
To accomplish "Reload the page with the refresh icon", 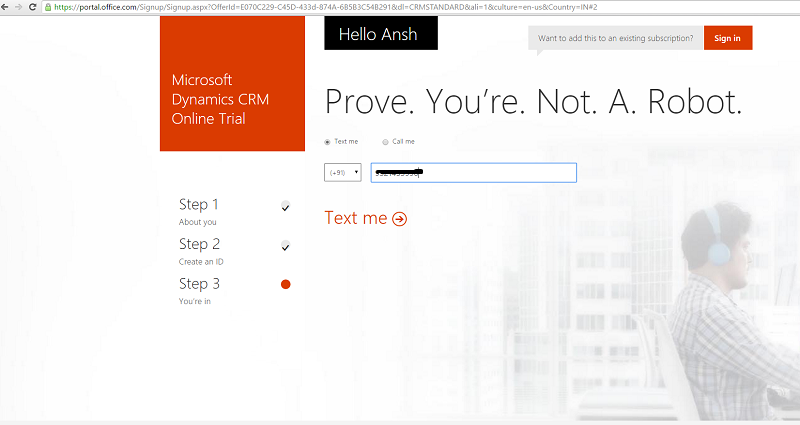I will pos(34,7).
